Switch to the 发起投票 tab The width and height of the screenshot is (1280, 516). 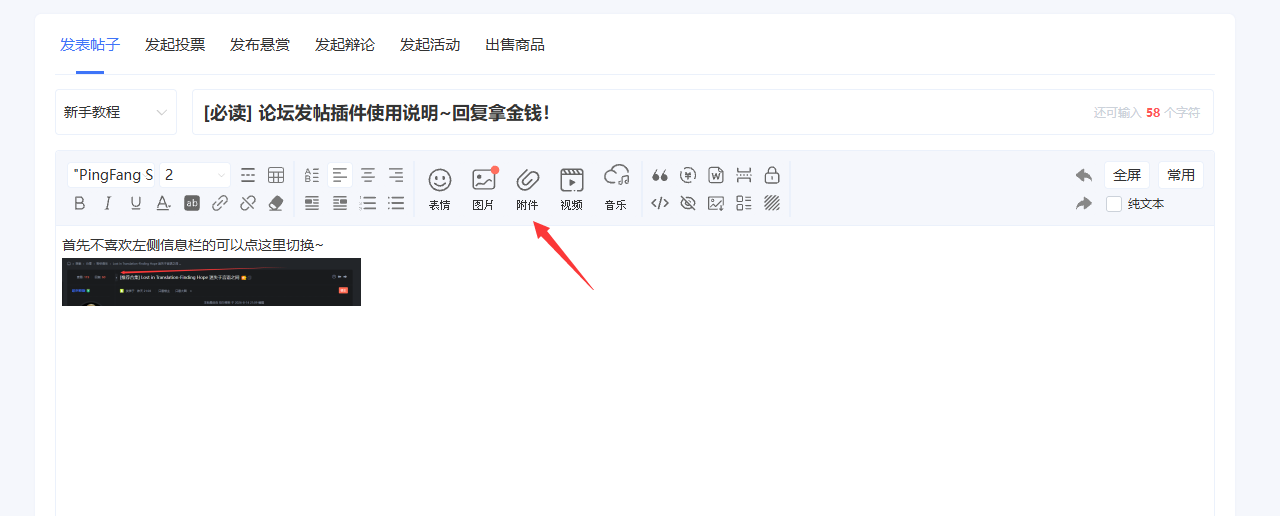point(175,45)
